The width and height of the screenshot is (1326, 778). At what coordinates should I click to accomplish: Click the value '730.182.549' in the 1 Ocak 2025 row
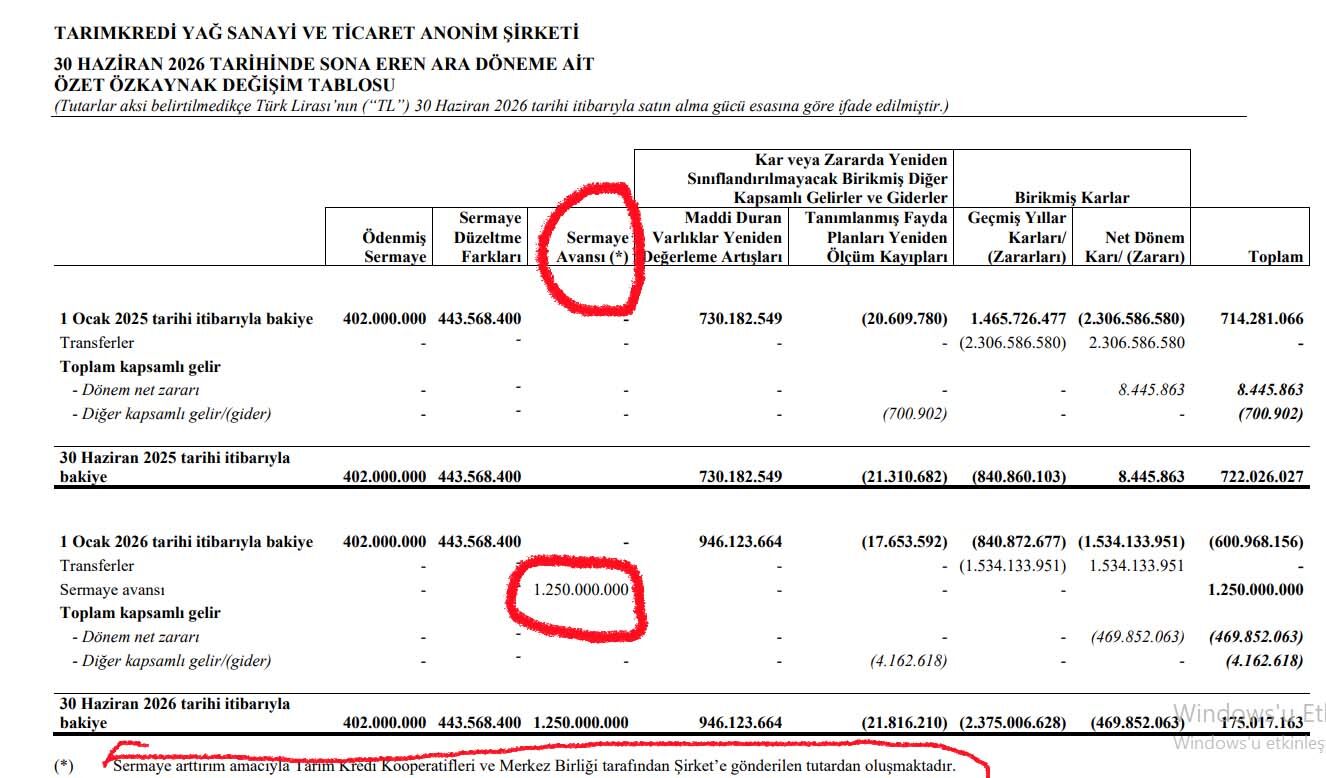740,319
